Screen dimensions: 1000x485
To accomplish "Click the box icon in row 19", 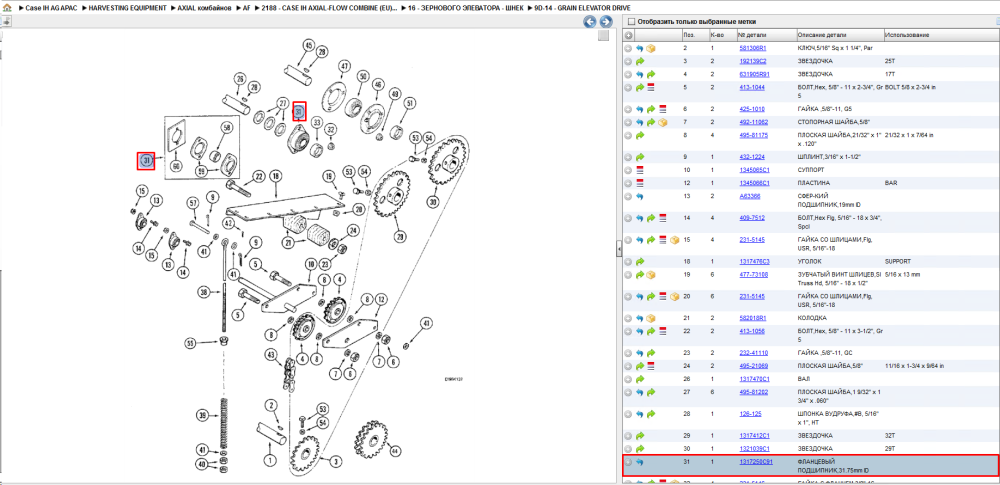I will pos(651,275).
